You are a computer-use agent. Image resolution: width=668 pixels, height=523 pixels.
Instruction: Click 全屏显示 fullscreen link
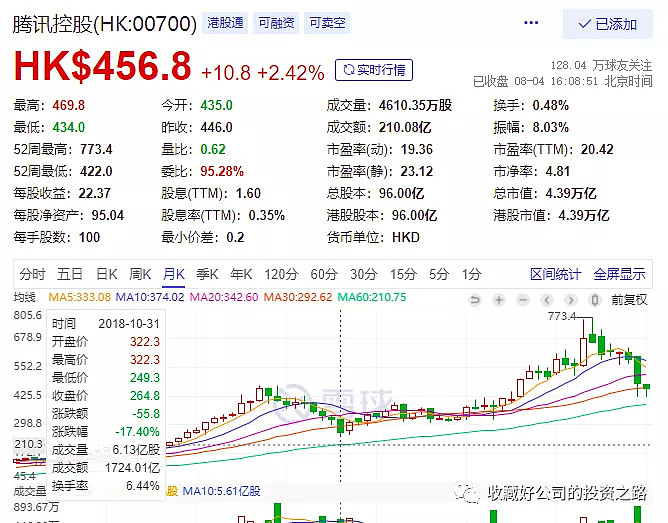[619, 274]
